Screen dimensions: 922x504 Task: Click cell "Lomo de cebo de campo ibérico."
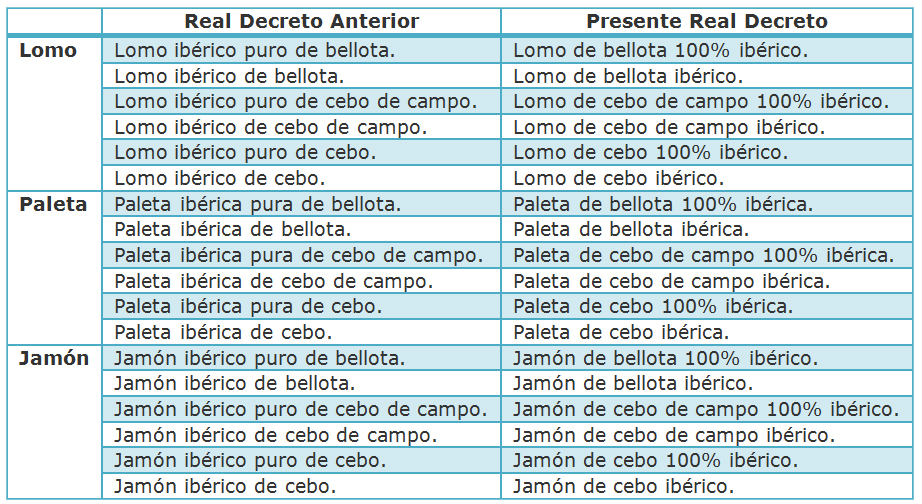tap(669, 127)
